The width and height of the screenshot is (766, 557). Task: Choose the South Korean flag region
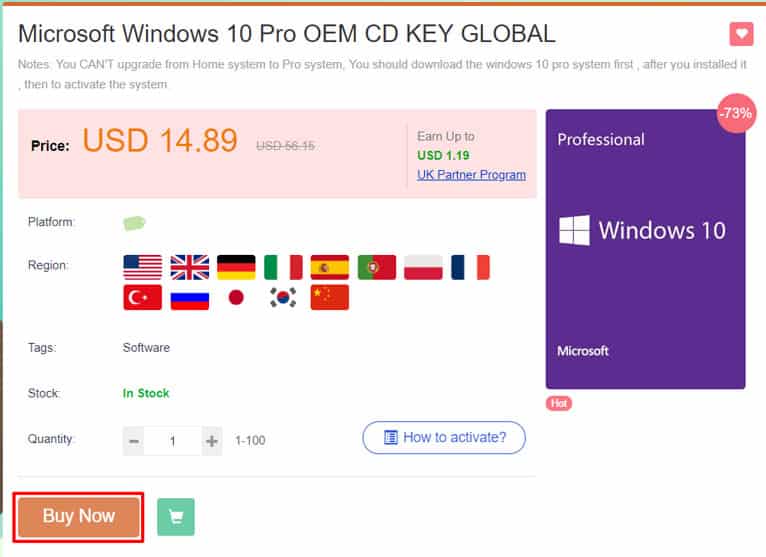pyautogui.click(x=283, y=297)
